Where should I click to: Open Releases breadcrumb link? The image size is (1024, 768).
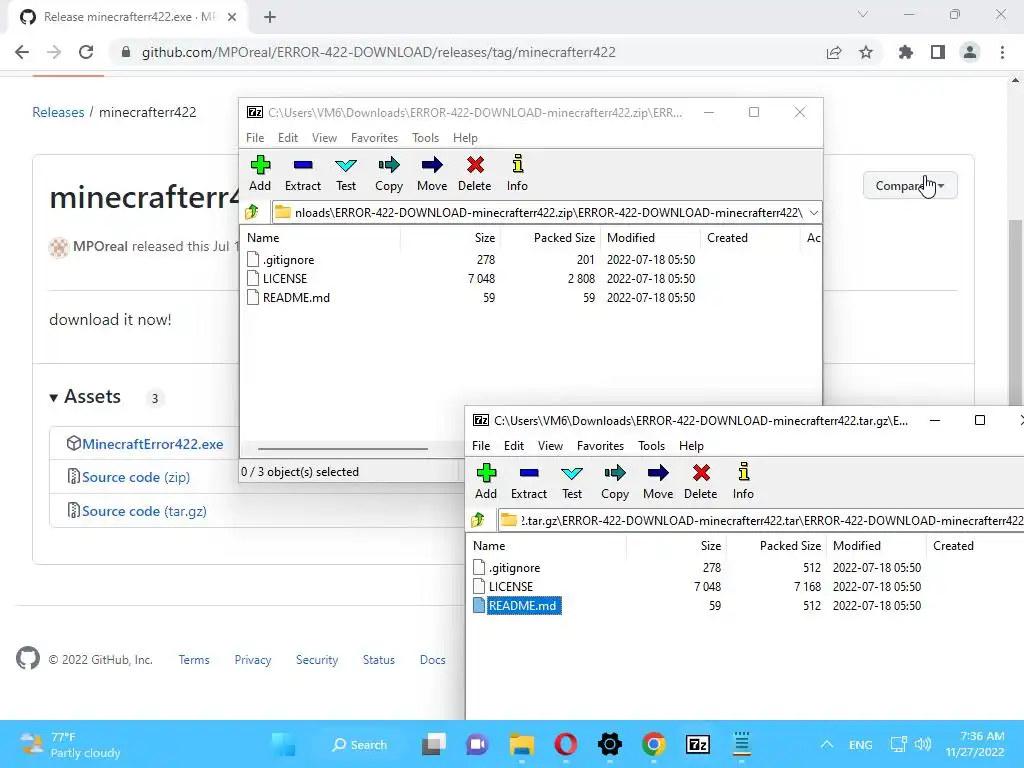58,112
